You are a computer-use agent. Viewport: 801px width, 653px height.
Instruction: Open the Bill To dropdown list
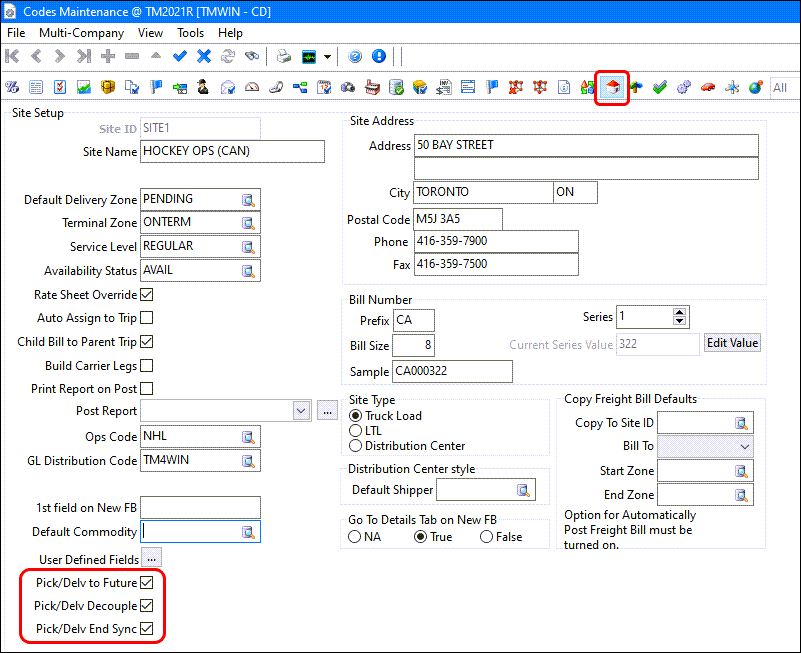[744, 446]
